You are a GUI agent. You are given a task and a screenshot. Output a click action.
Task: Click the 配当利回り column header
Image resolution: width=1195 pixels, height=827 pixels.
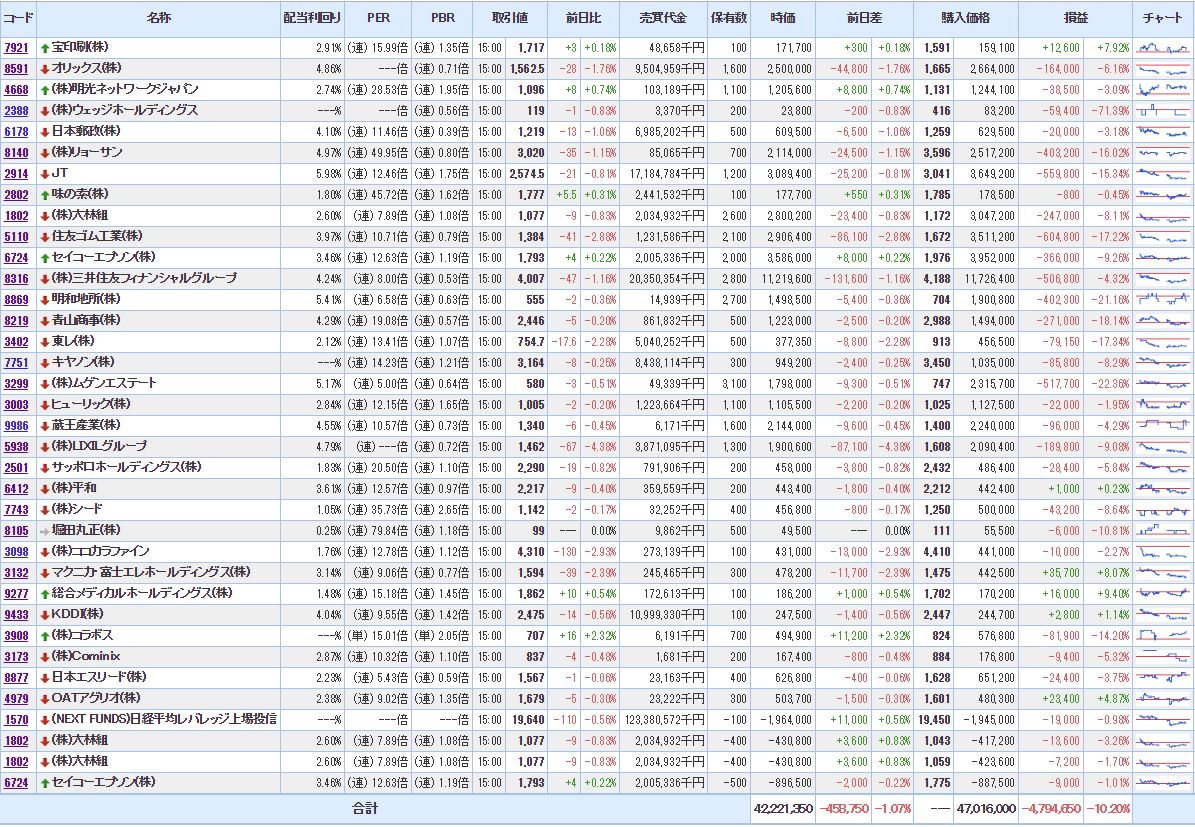[312, 19]
